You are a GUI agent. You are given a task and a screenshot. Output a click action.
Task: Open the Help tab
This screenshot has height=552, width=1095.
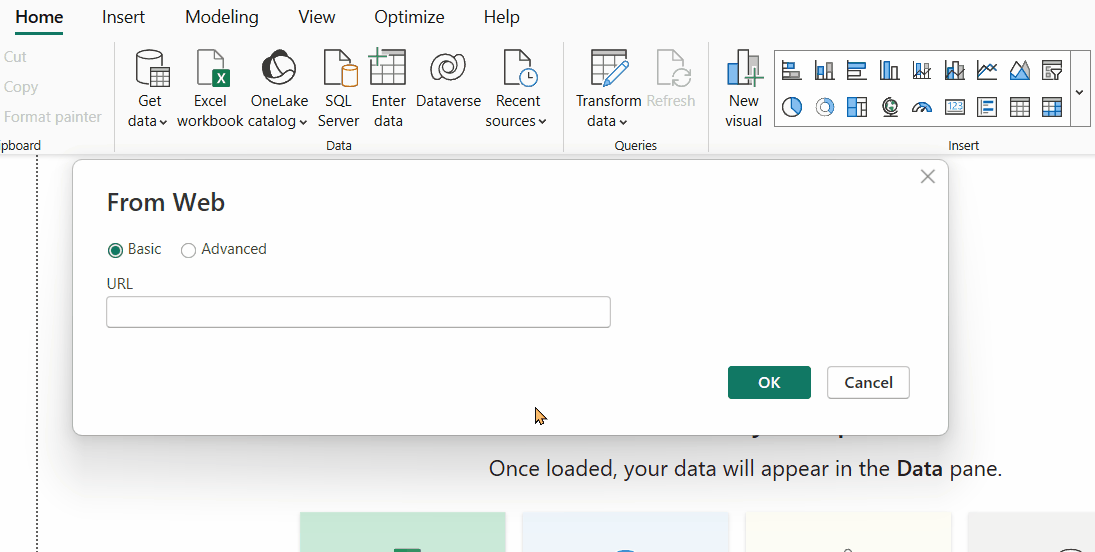coord(501,17)
